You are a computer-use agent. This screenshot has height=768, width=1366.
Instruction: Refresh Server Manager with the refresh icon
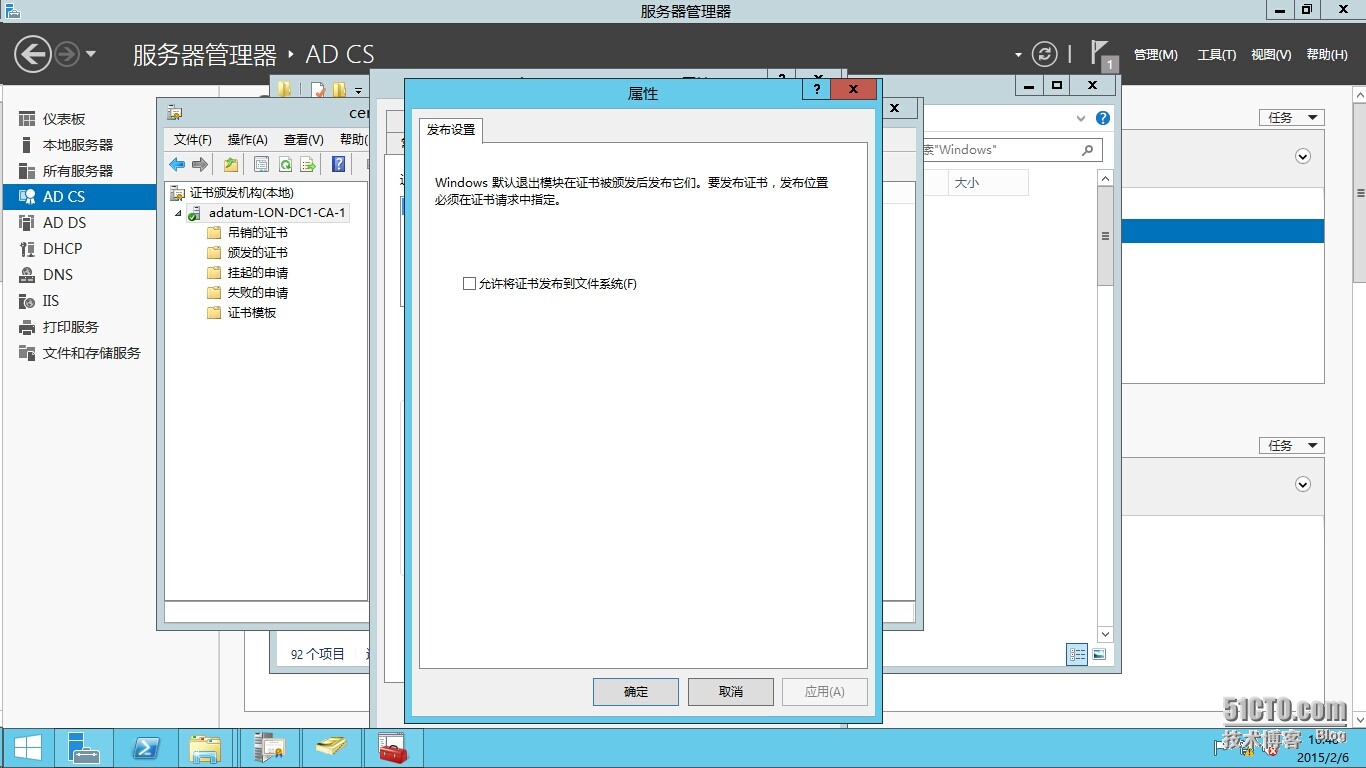pyautogui.click(x=1044, y=54)
